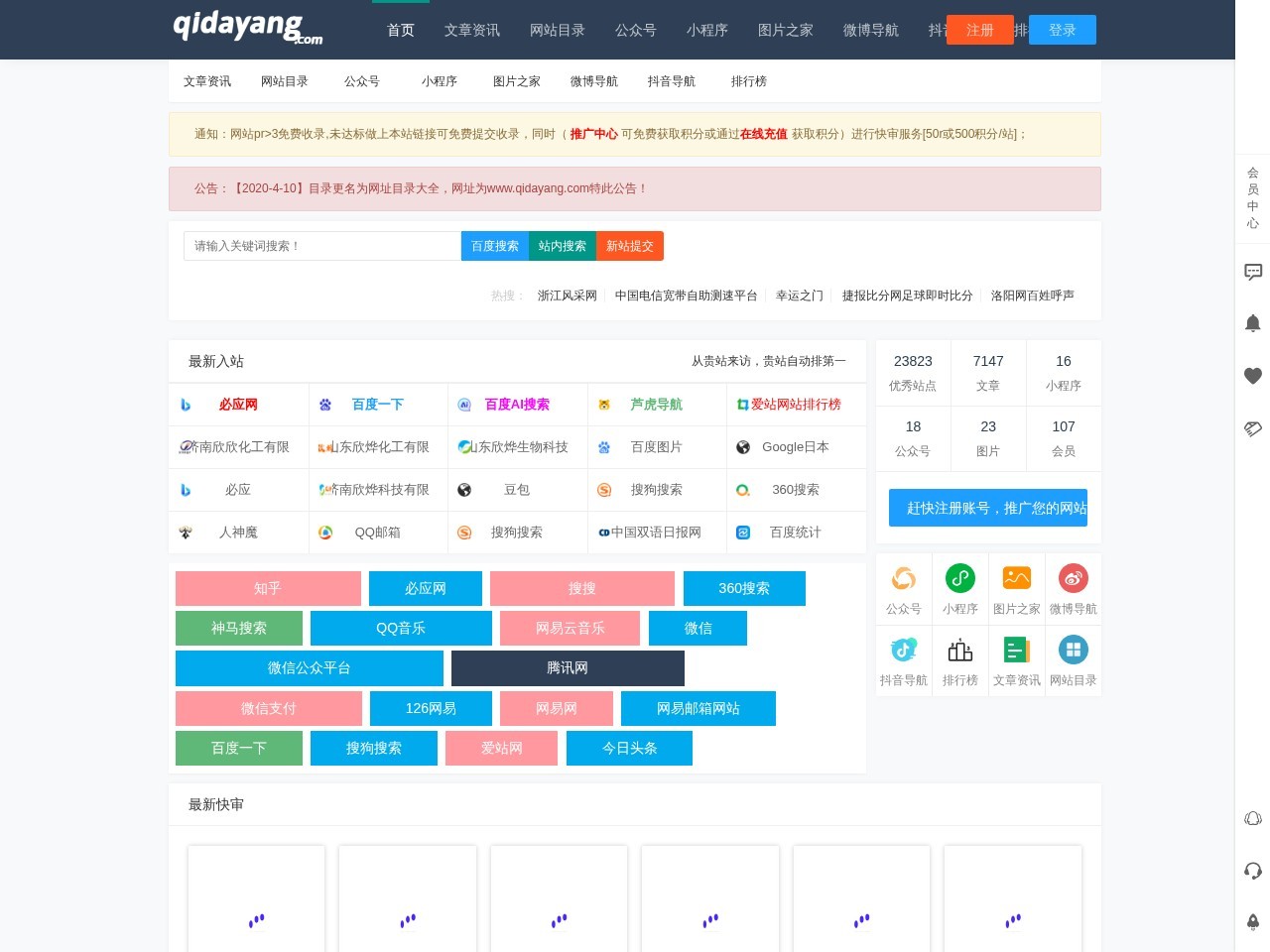This screenshot has width=1270, height=952.
Task: Focus the keyword search input field
Action: [x=322, y=246]
